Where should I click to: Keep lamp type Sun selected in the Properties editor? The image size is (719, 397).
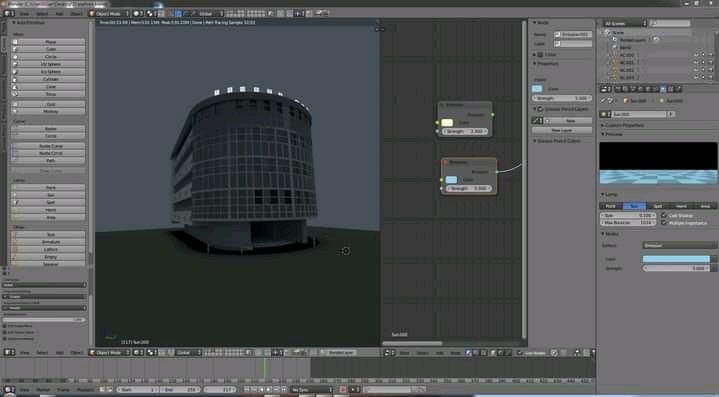coord(634,206)
